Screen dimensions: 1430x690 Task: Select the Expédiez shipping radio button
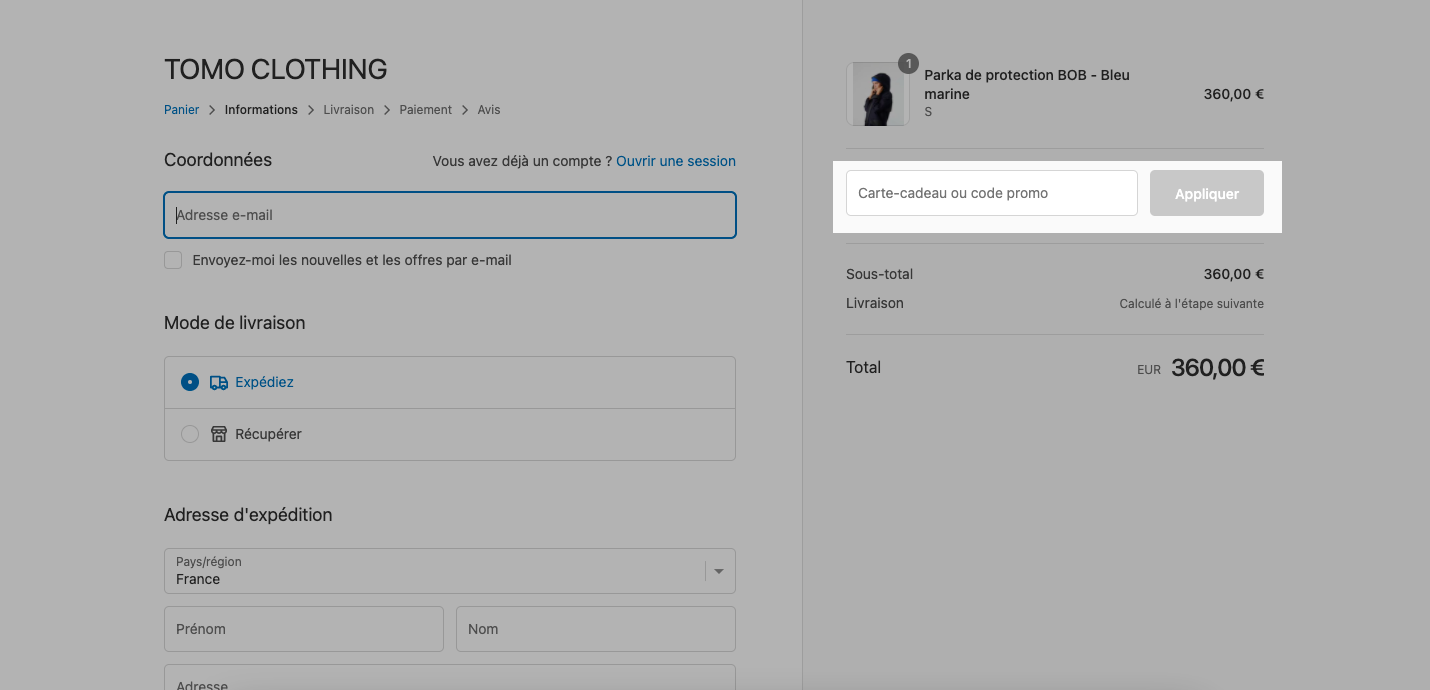(190, 382)
